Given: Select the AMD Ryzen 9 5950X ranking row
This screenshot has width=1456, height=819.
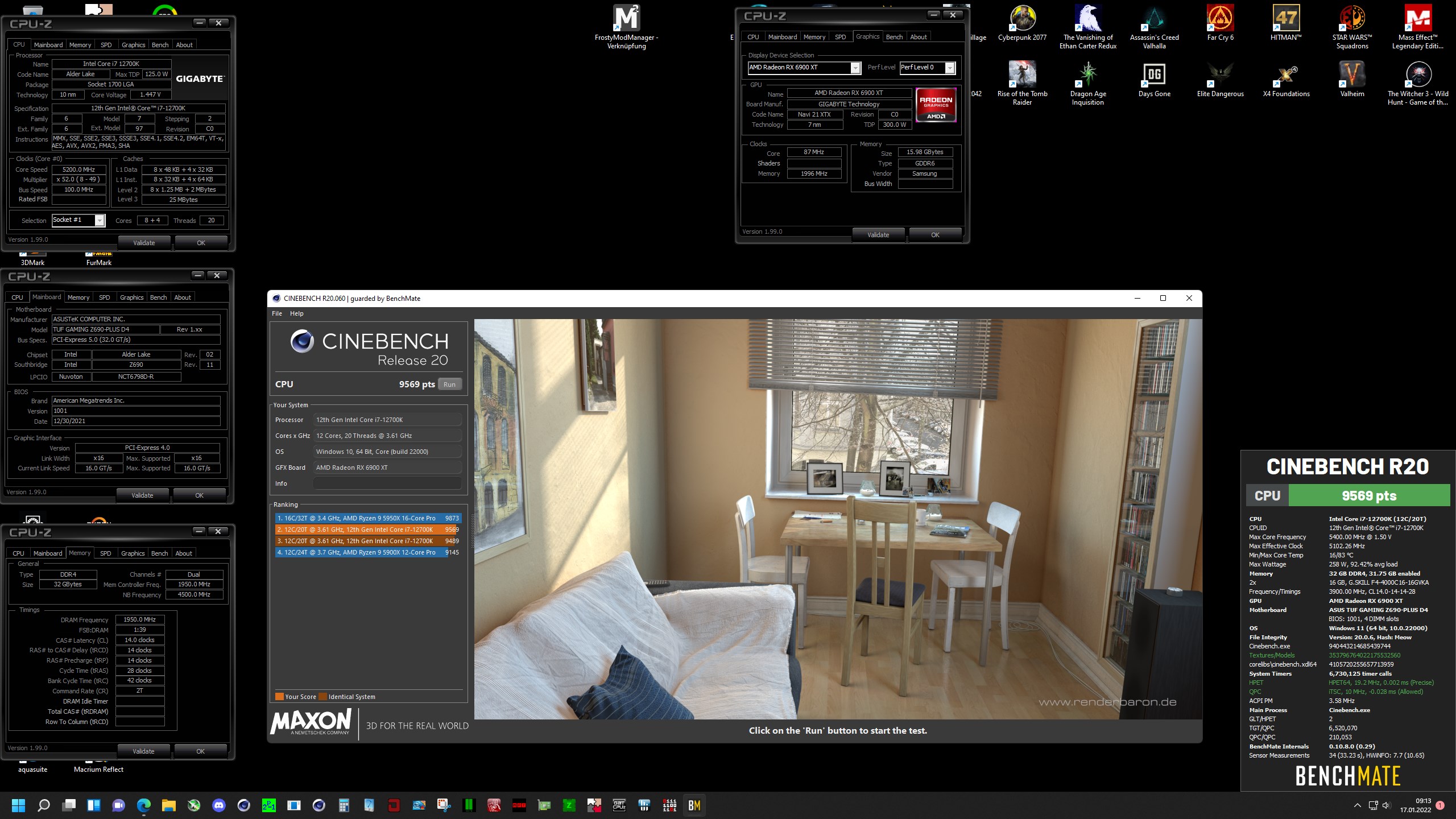Looking at the screenshot, I should [368, 518].
